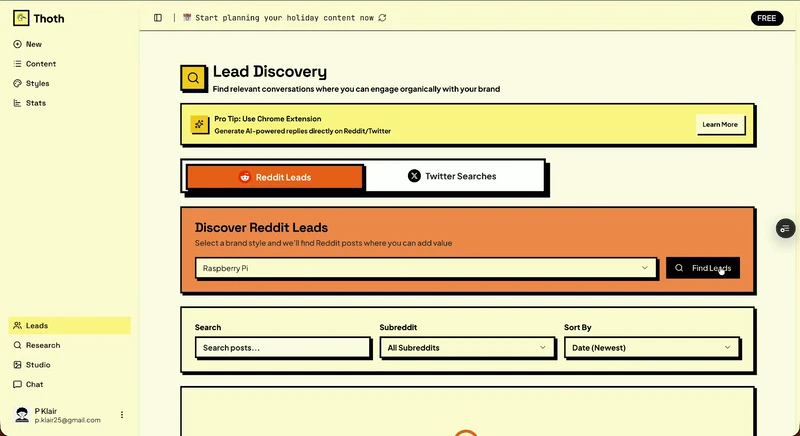Click the 'Subreddit' label
Viewport: 800px width, 436px height.
pyautogui.click(x=398, y=327)
